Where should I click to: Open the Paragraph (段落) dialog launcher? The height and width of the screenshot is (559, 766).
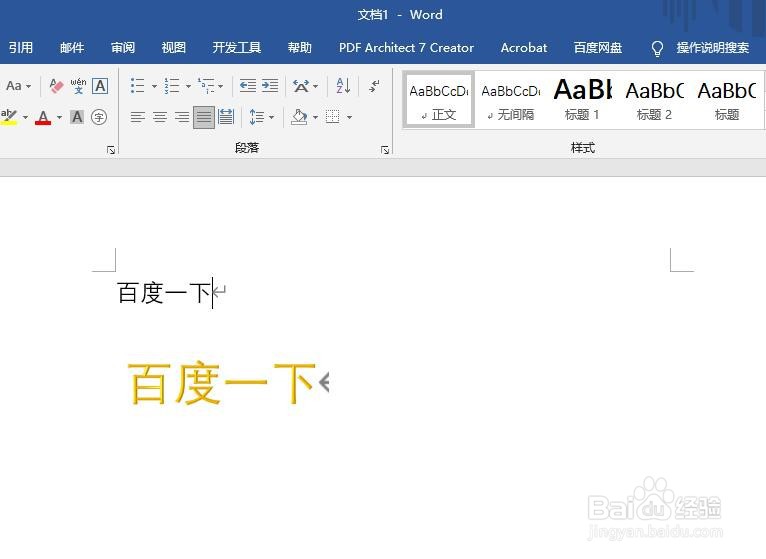[385, 150]
